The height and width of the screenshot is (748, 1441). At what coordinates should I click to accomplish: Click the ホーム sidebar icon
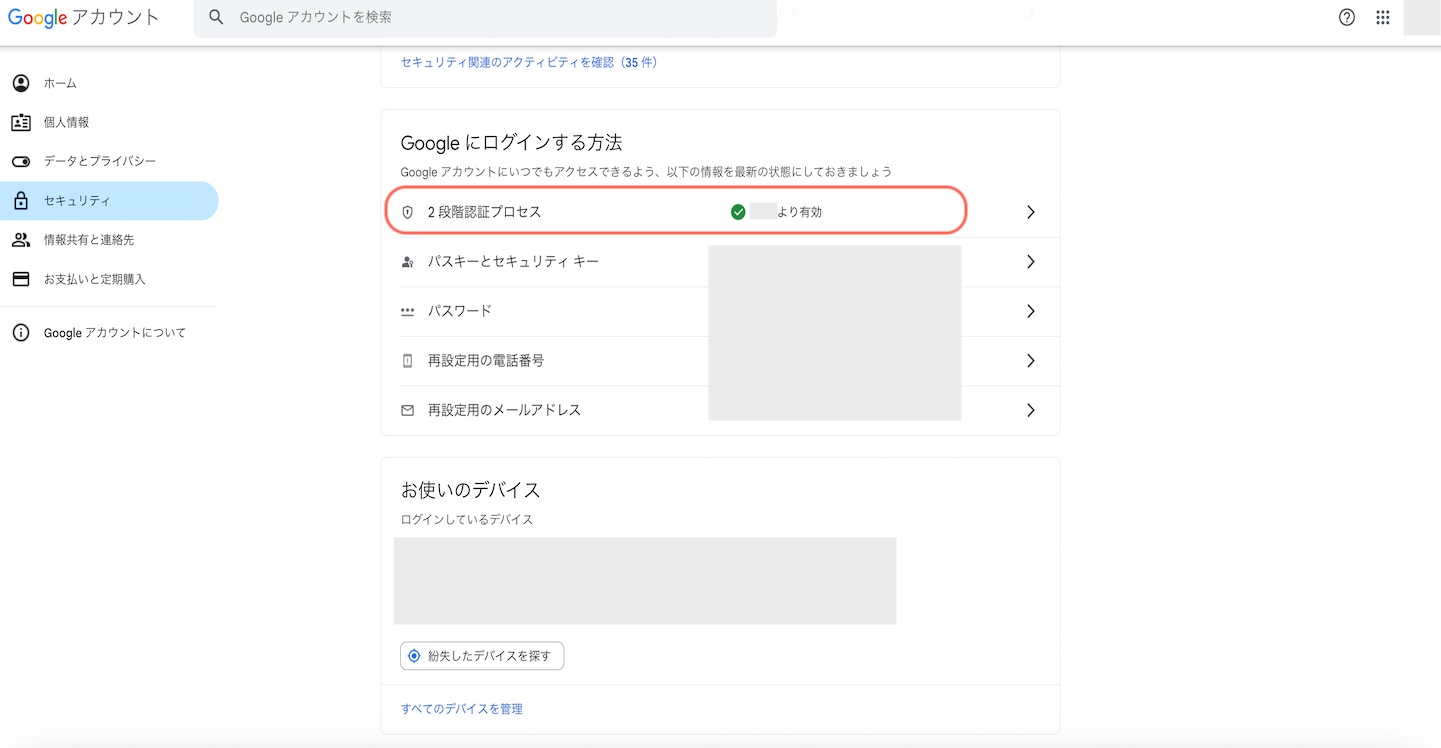(x=21, y=83)
